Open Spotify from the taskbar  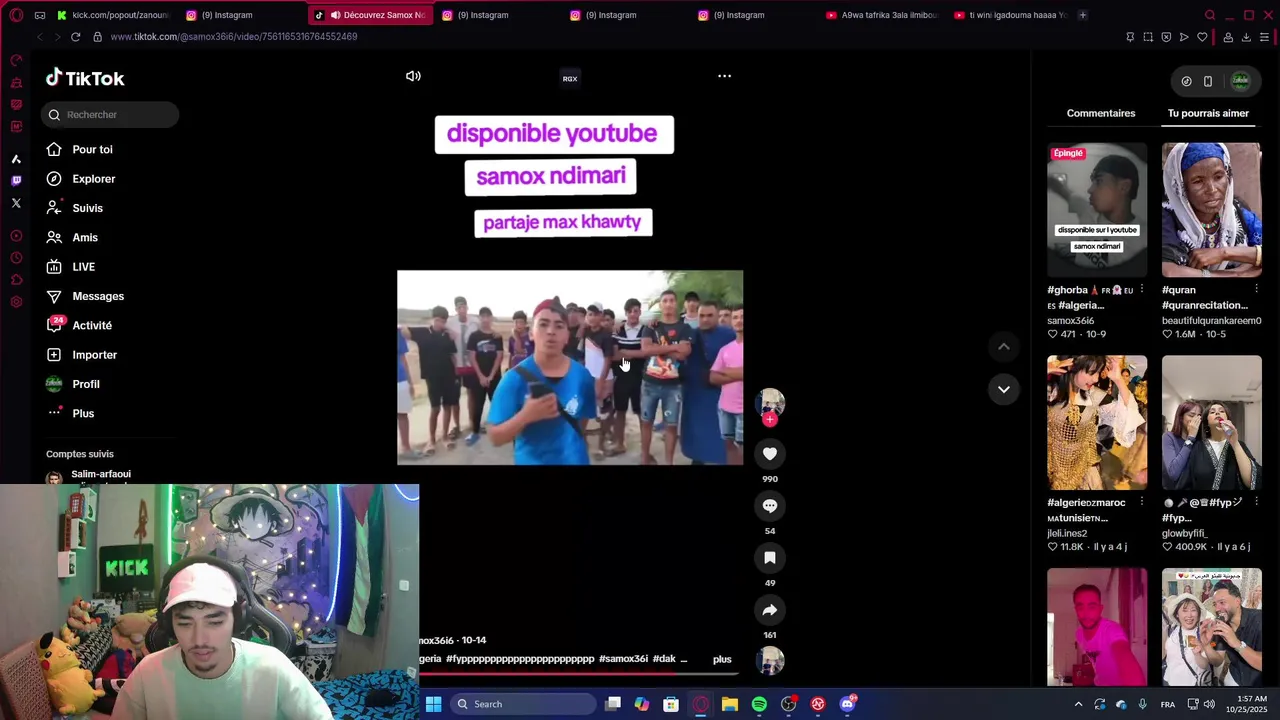tap(759, 704)
